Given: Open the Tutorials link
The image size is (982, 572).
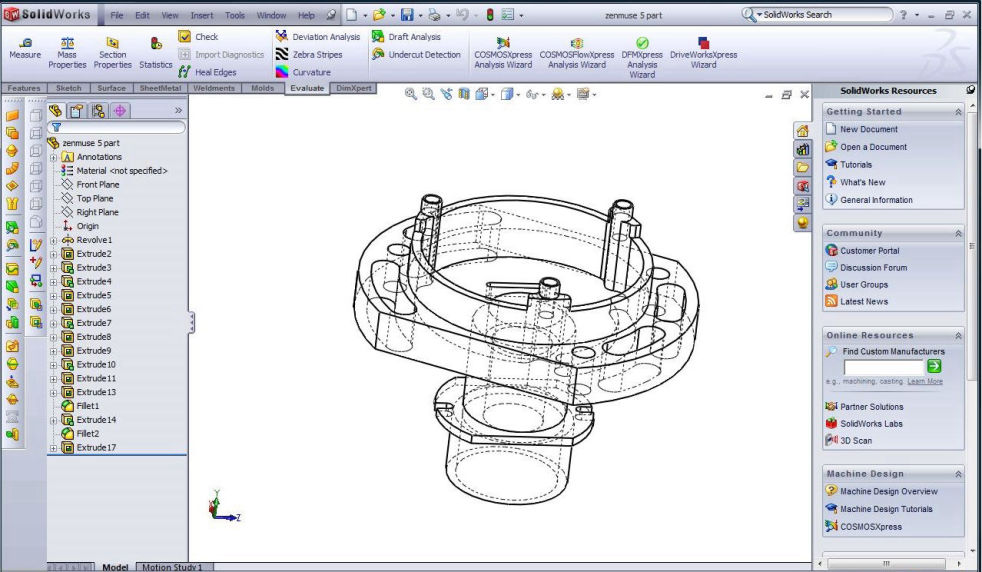Looking at the screenshot, I should (855, 164).
